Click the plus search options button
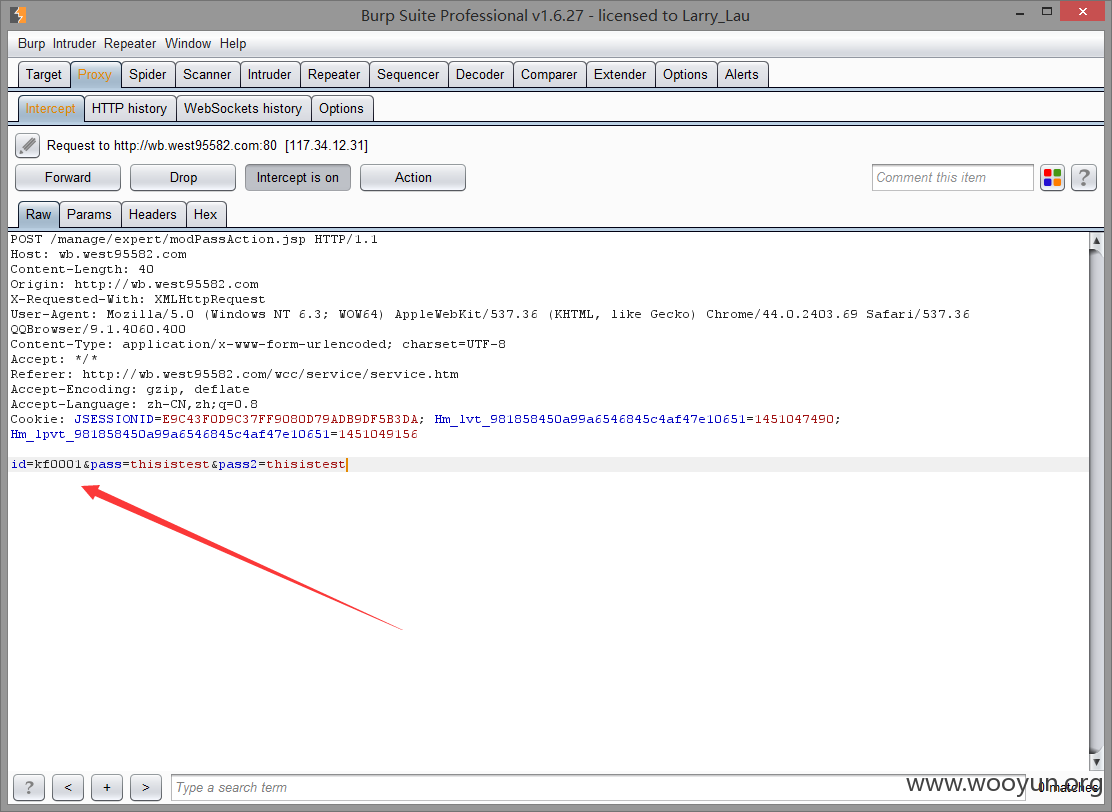The image size is (1112, 812). [107, 787]
